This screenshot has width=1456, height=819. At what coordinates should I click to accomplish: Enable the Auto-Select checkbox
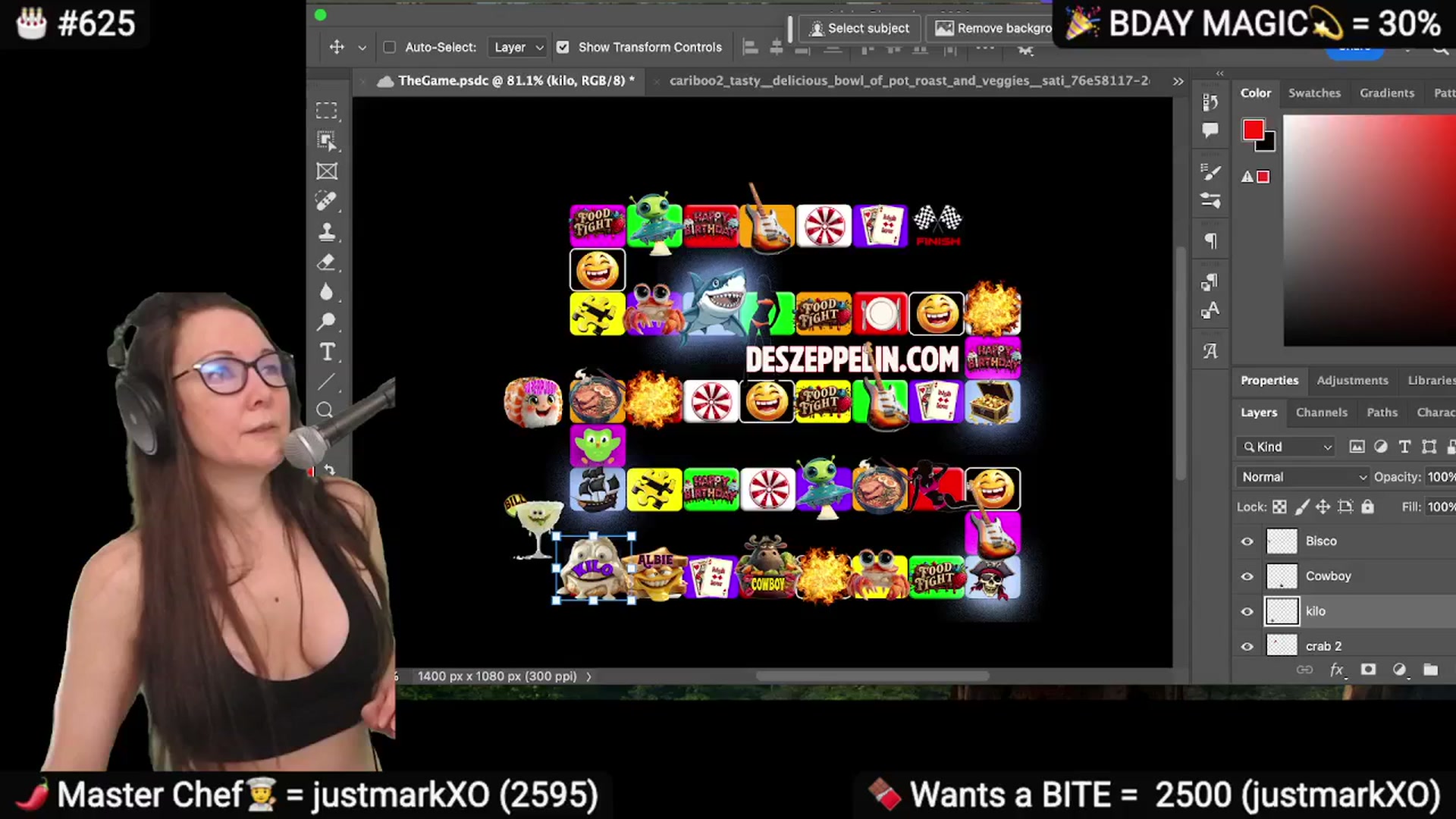click(x=390, y=47)
